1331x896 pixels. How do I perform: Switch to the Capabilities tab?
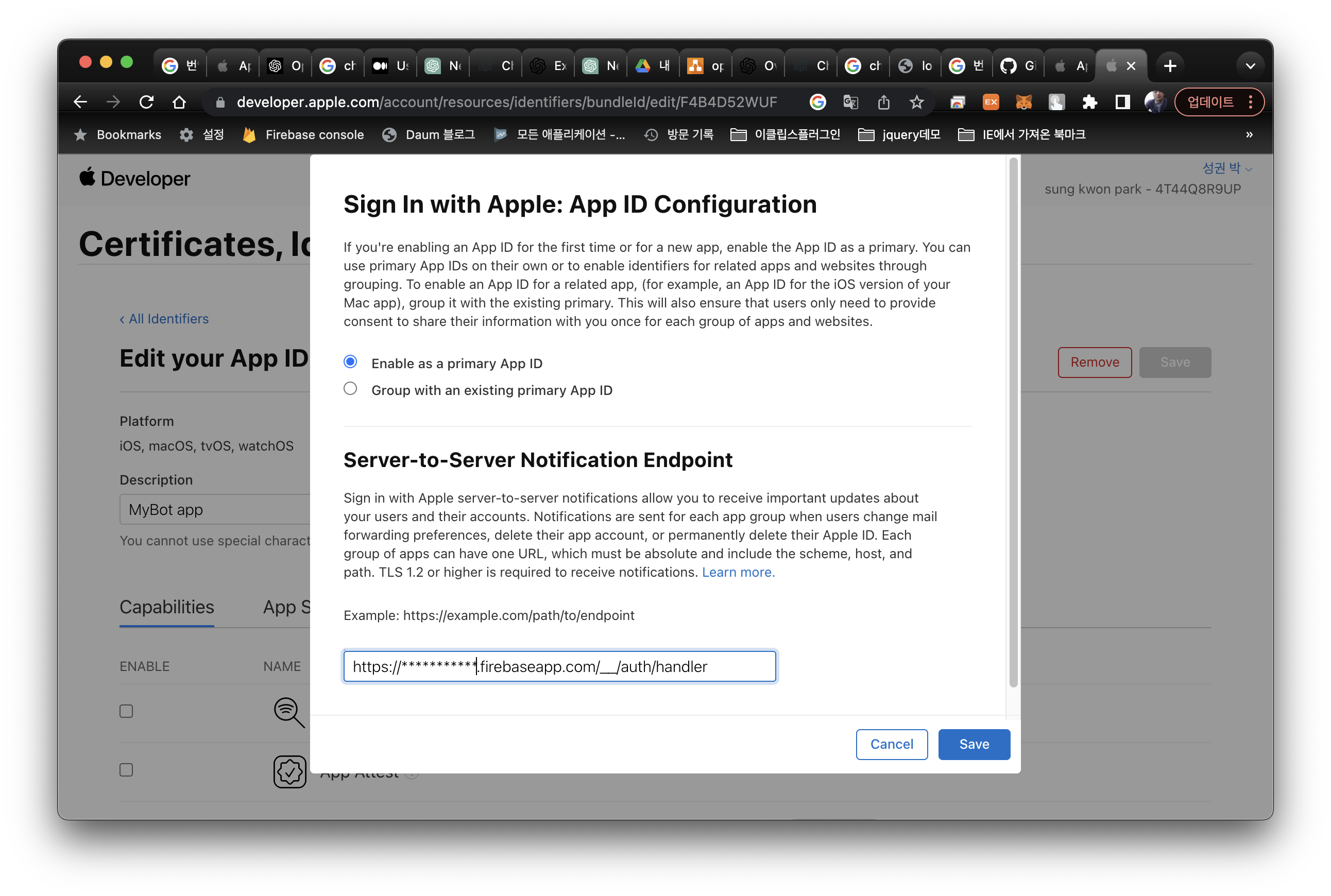(x=166, y=607)
